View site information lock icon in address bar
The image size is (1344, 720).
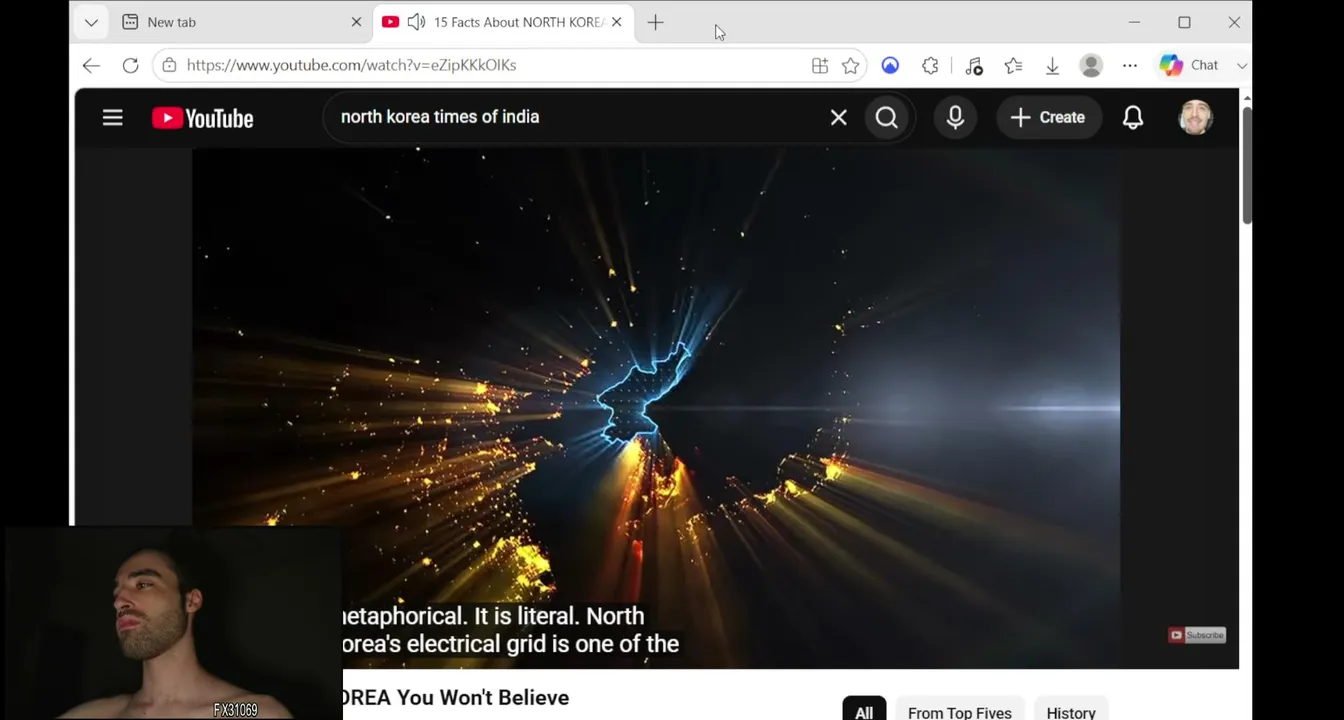tap(169, 65)
